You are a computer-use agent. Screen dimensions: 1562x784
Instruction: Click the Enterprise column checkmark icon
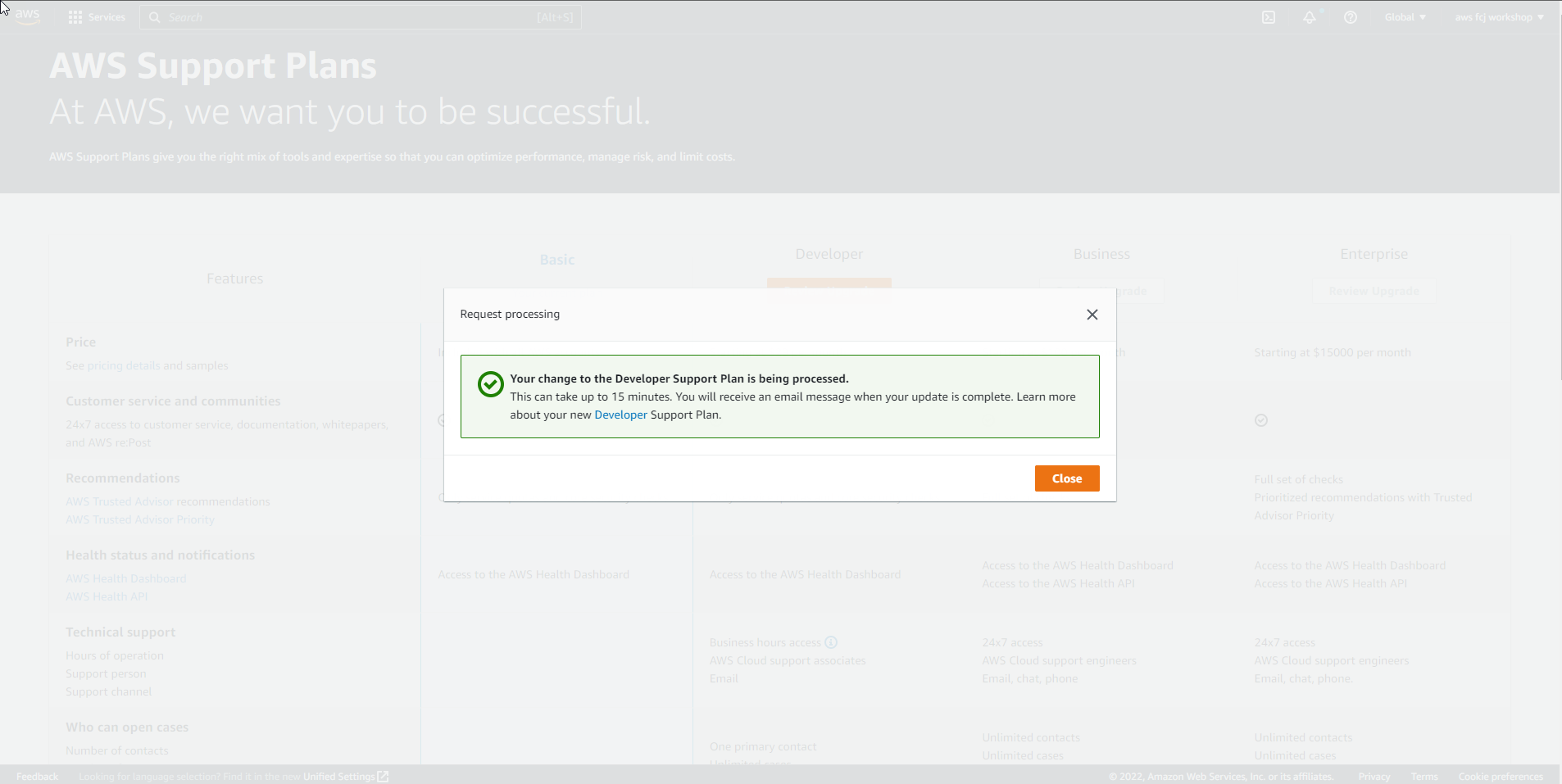point(1261,420)
